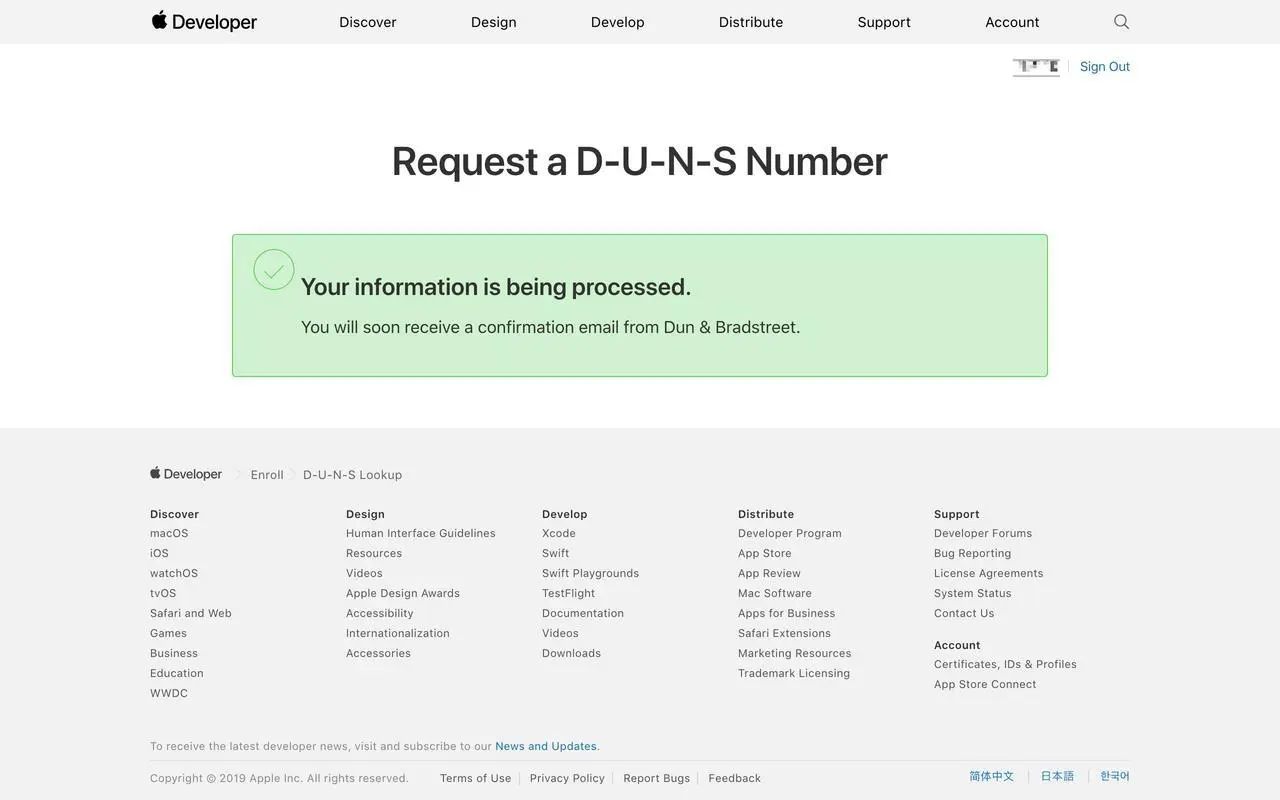Open iOS footer link
This screenshot has width=1280, height=800.
(x=159, y=553)
